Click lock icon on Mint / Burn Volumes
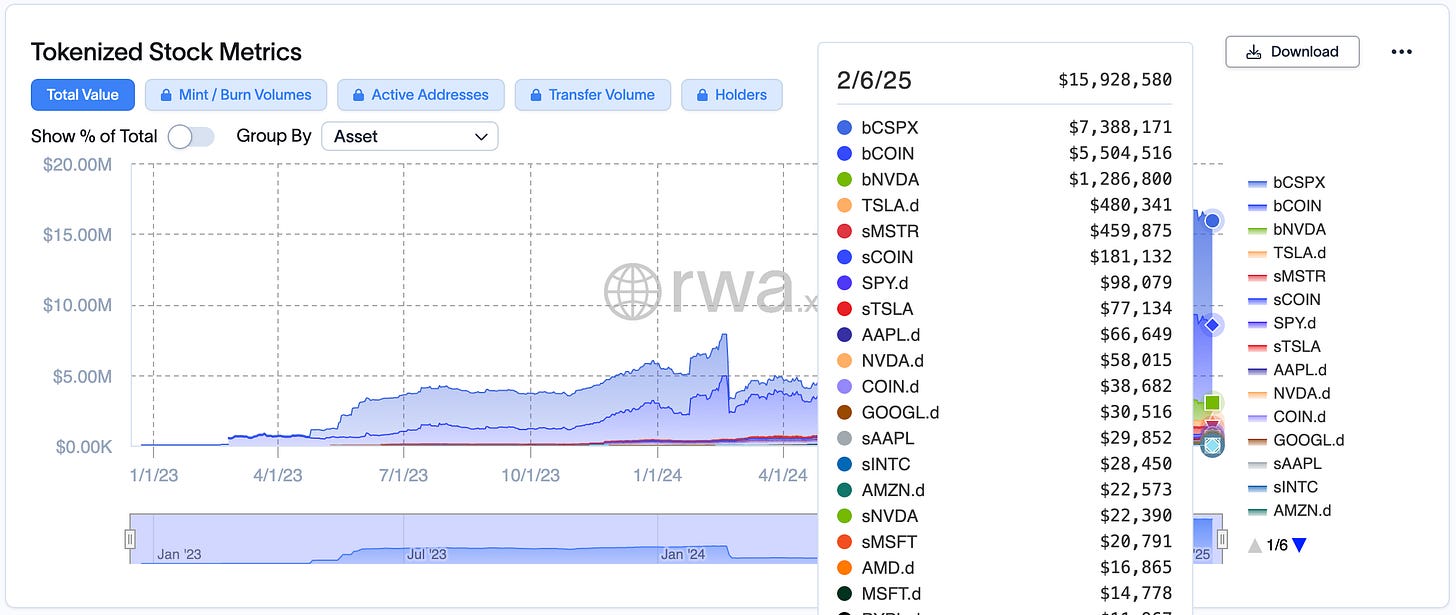 click(x=164, y=95)
